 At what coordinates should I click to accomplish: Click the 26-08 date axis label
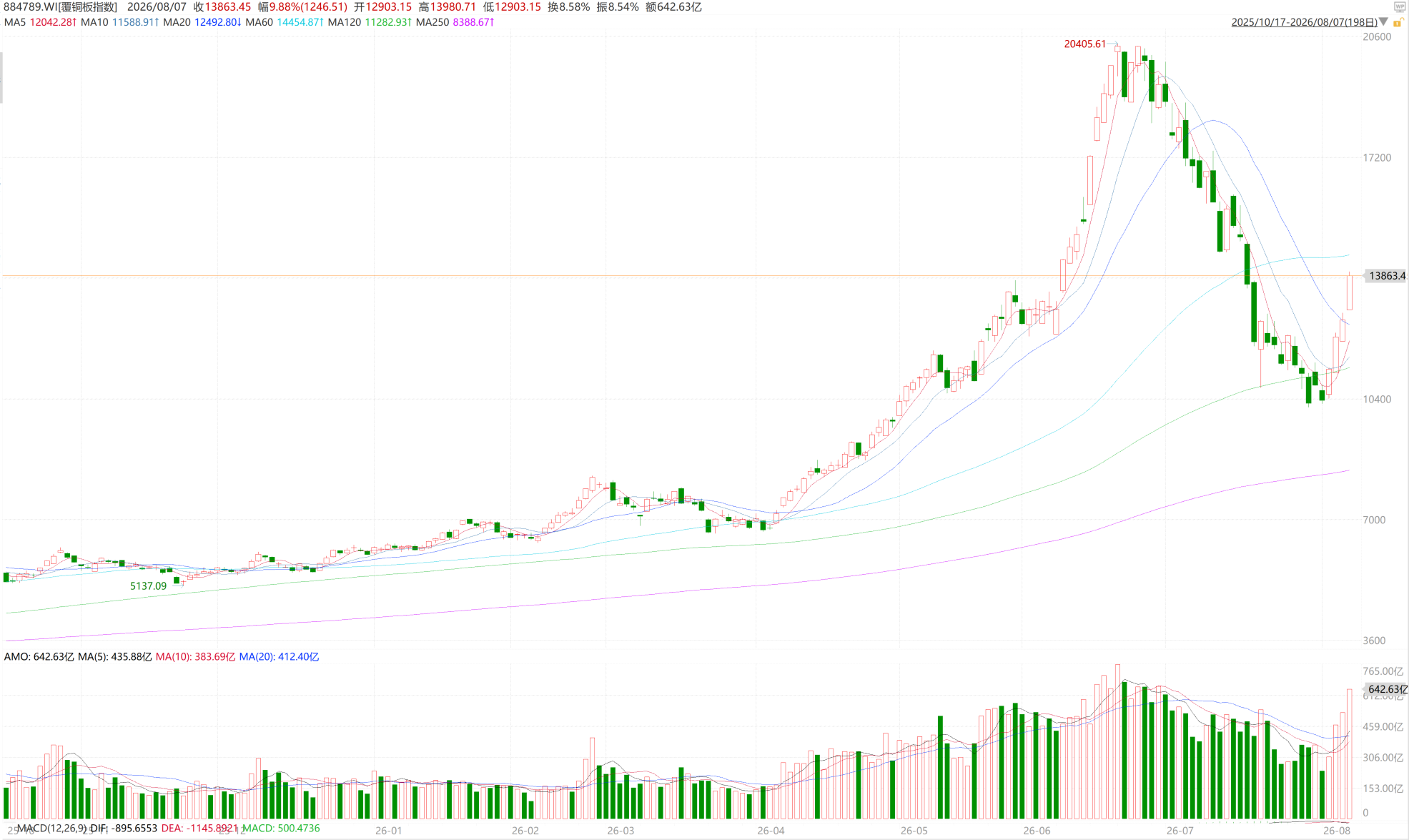coord(1336,831)
